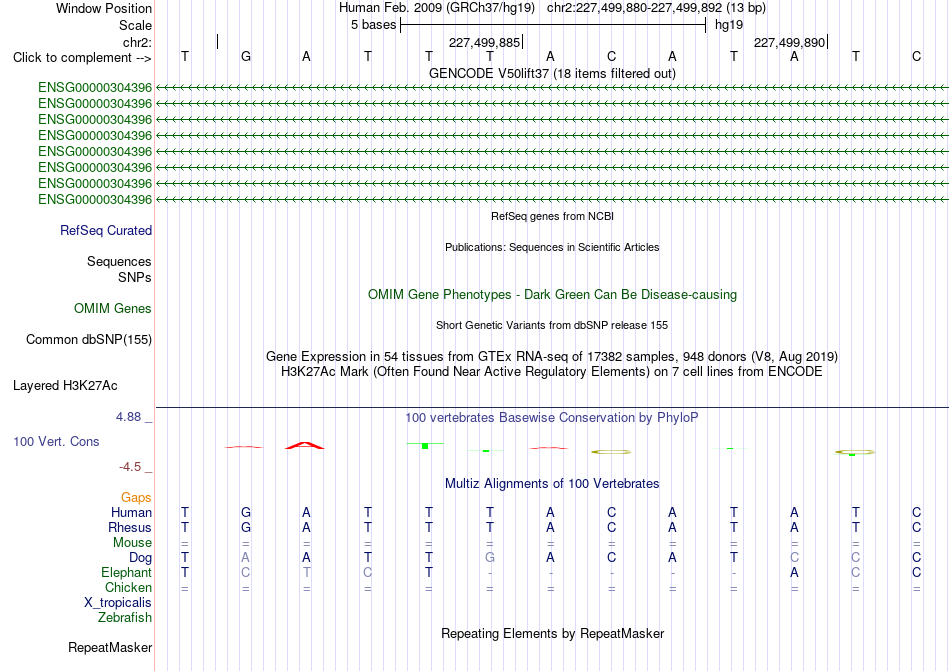The image size is (950, 671).
Task: Open the GTEx Gene Expression in 54 tissues title
Action: click(x=552, y=356)
